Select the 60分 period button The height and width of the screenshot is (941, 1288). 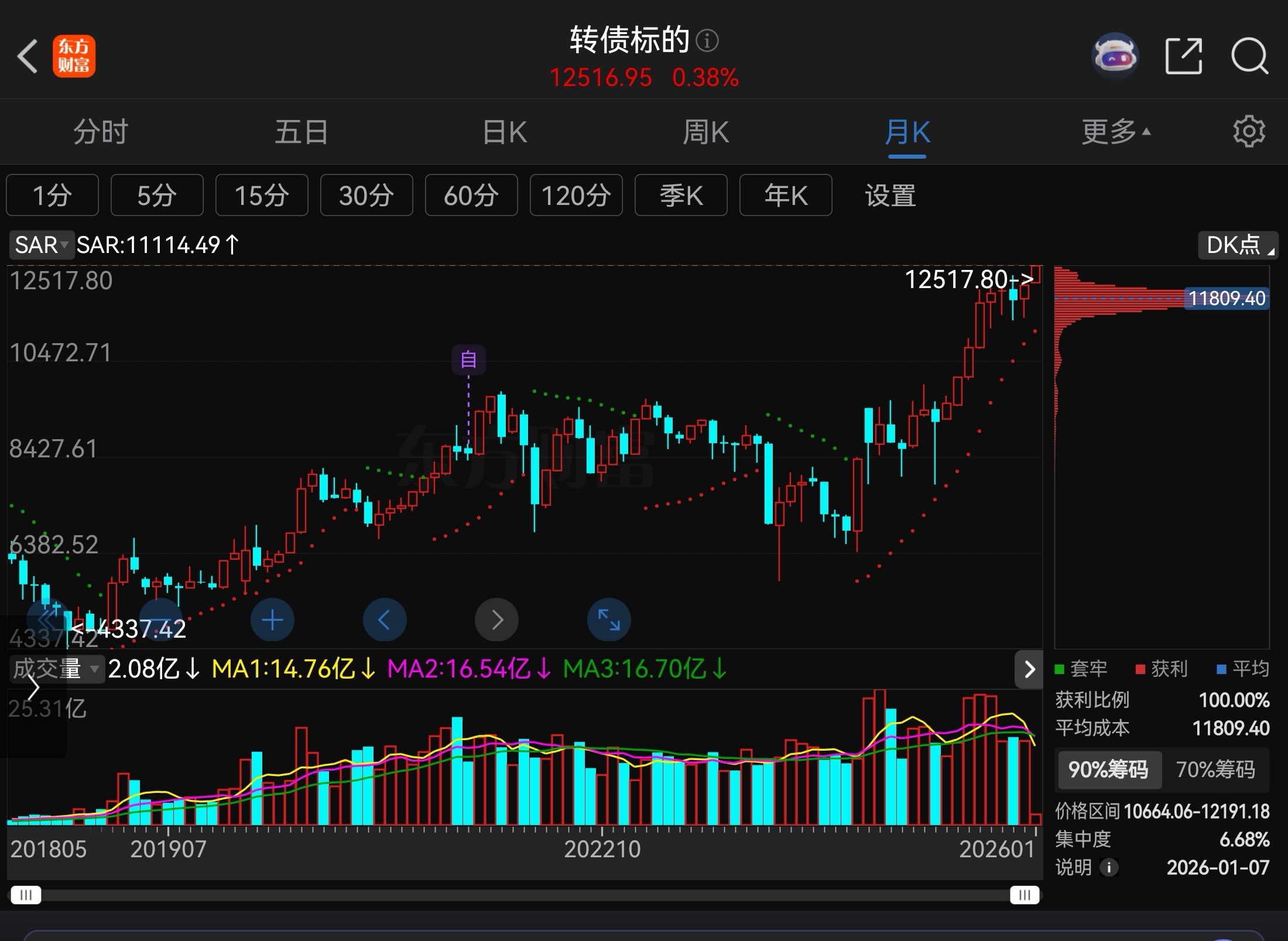[471, 196]
